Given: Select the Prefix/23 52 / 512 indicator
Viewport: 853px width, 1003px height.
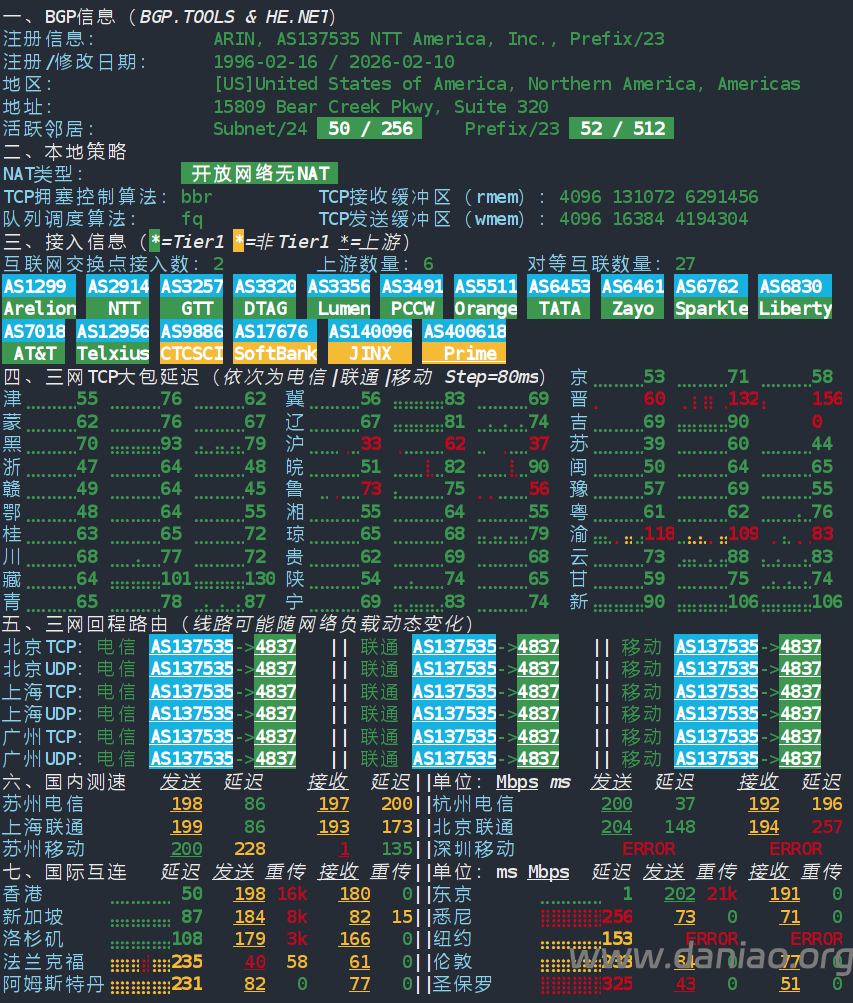Looking at the screenshot, I should pos(621,129).
